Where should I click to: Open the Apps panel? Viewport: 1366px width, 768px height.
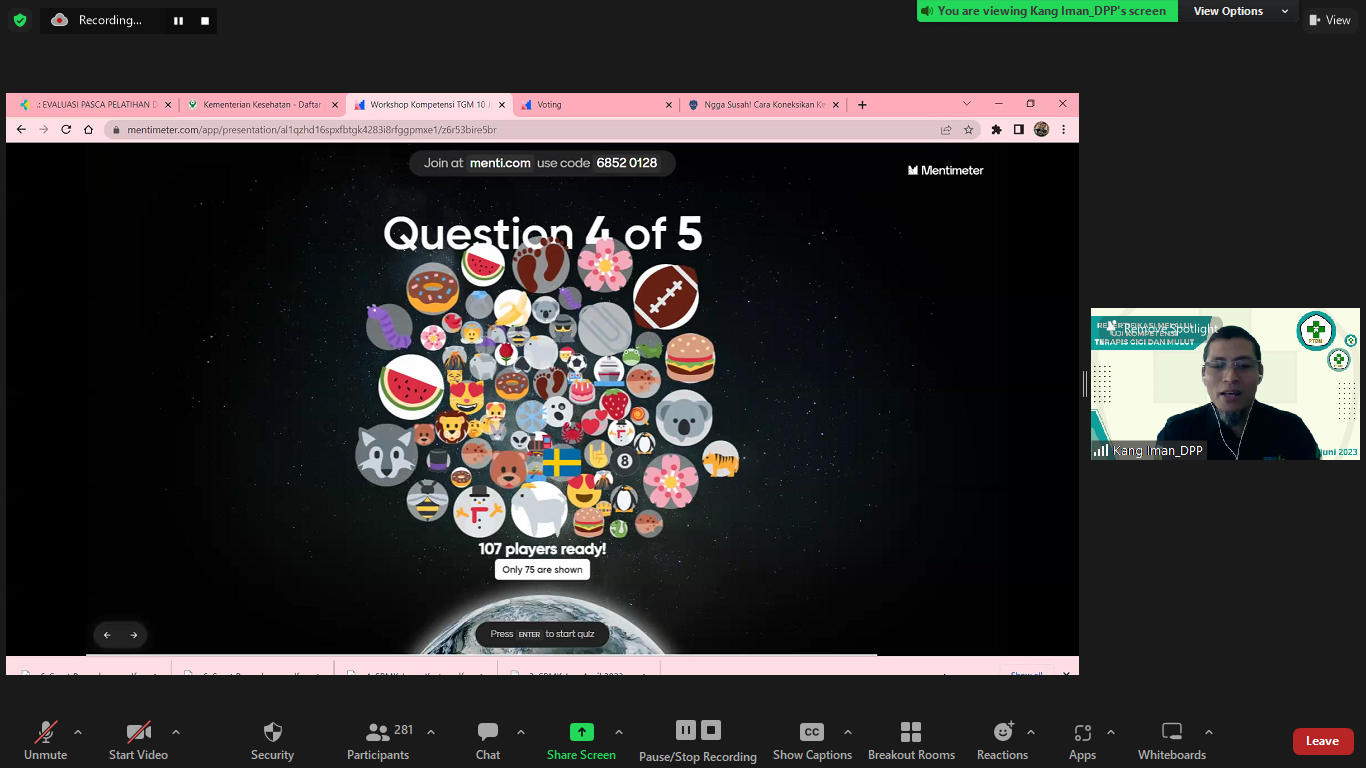coord(1082,741)
